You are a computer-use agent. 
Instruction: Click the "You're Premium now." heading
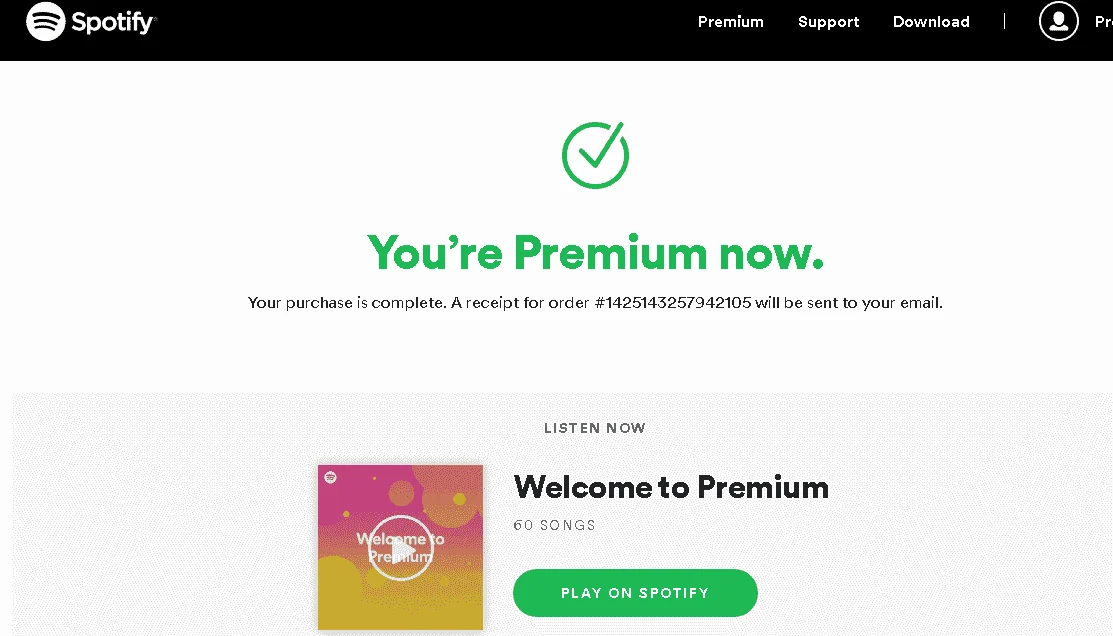(x=595, y=253)
